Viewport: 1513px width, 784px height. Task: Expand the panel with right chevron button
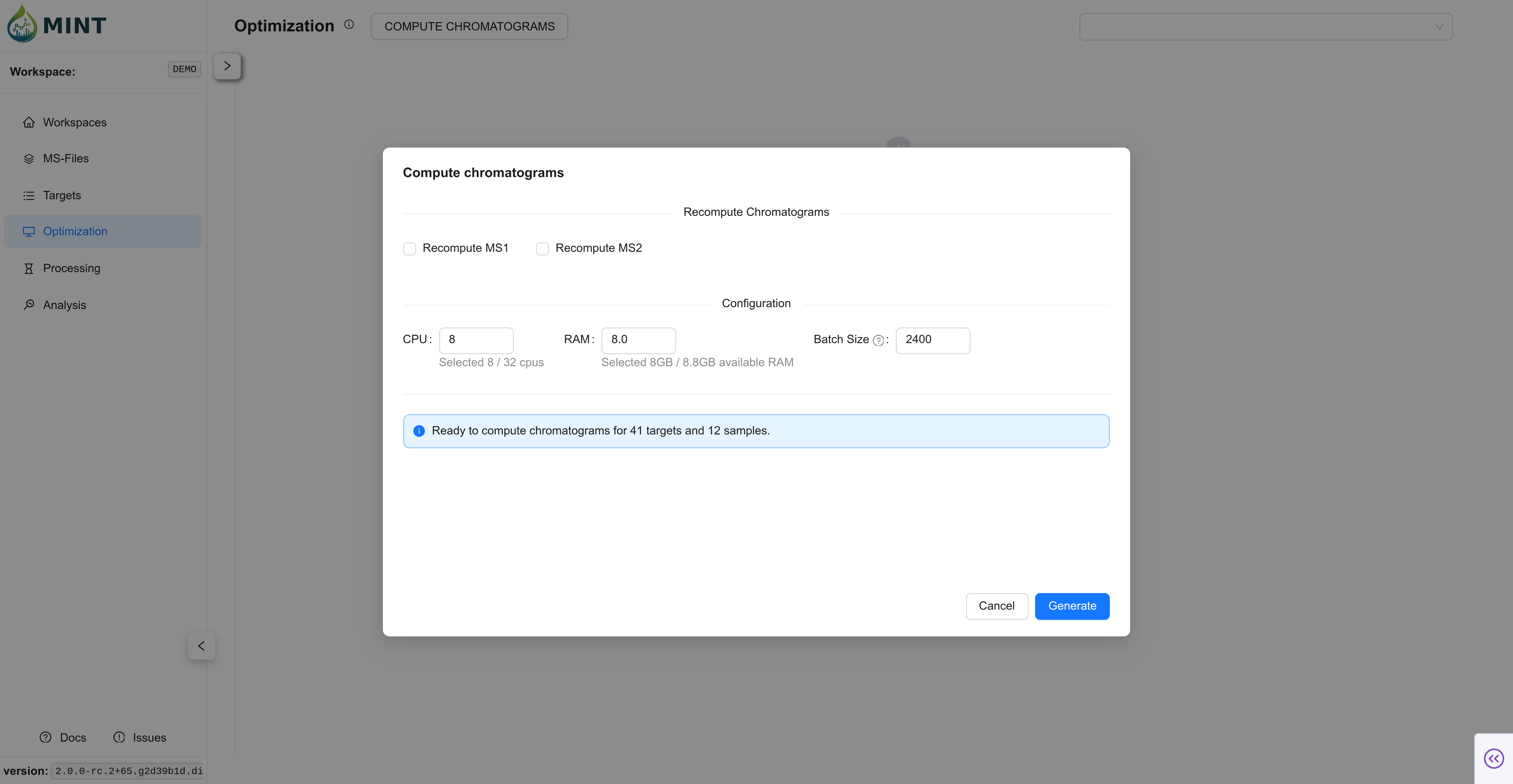tap(227, 66)
